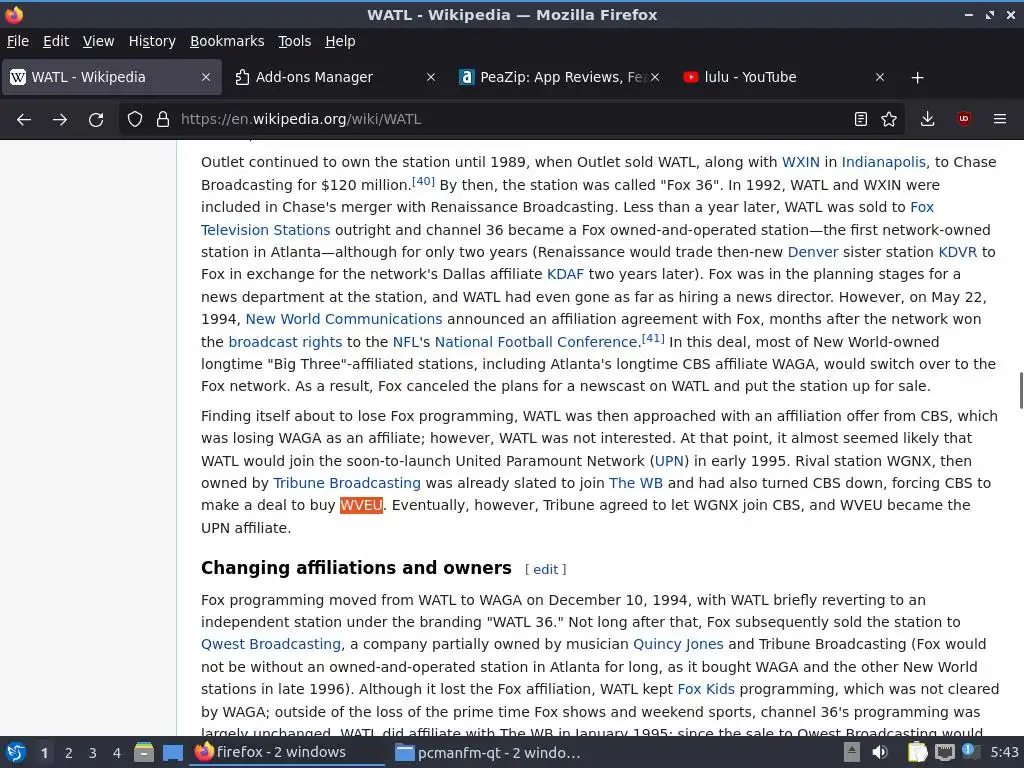Follow the Tribune Broadcasting link

(x=347, y=483)
